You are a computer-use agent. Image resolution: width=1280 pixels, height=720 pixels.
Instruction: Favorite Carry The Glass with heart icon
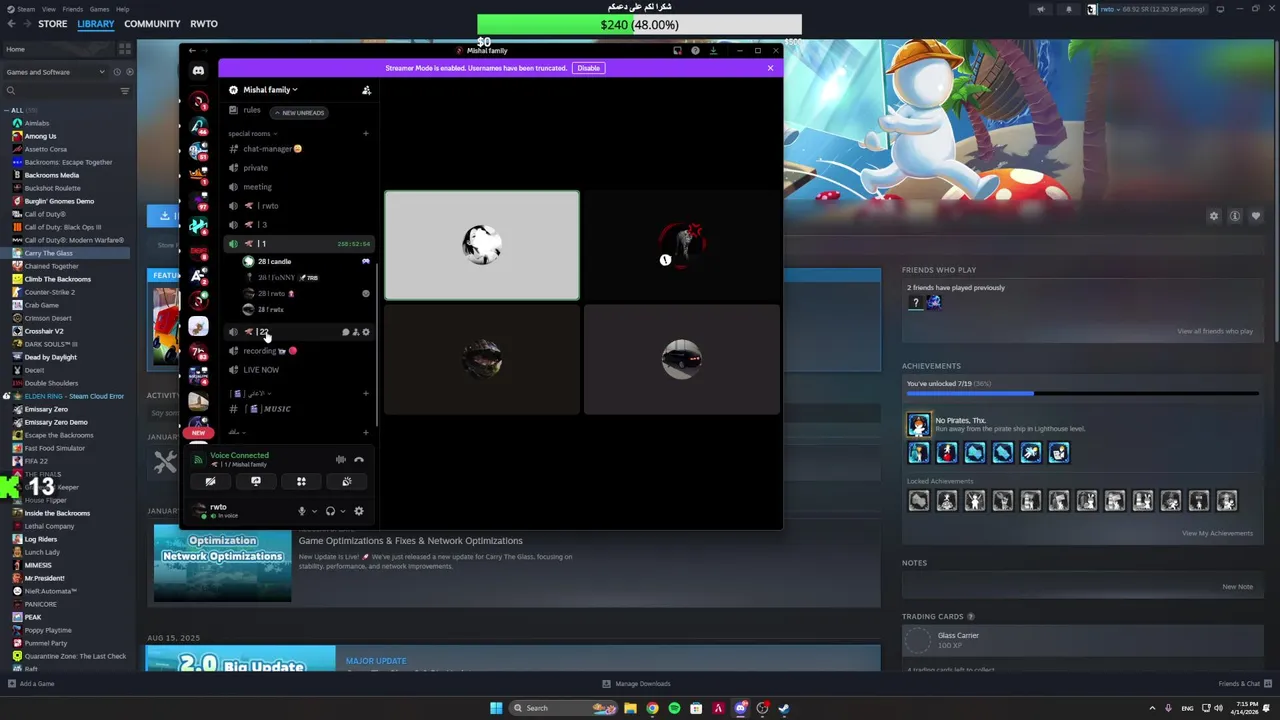pos(1256,216)
